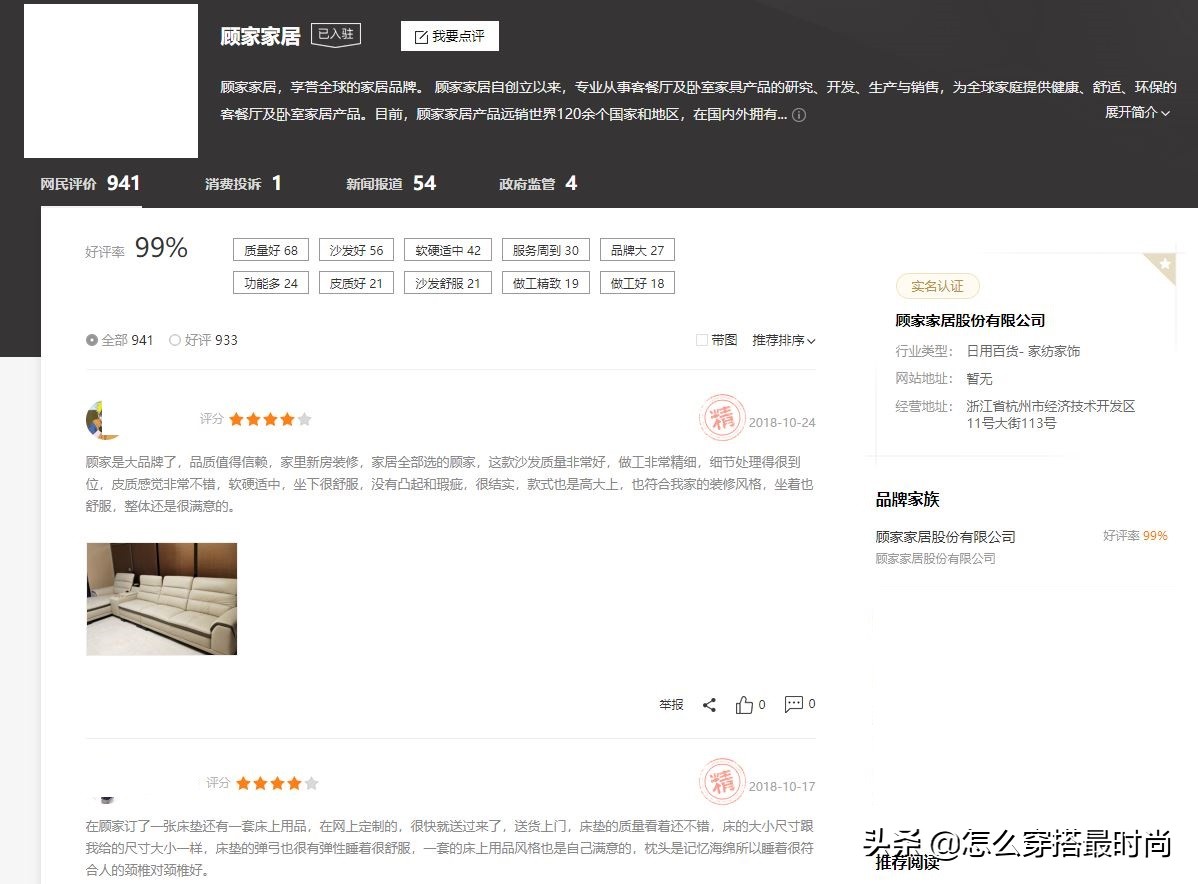Open the comments icon on the first review
The width and height of the screenshot is (1198, 884).
coord(793,704)
